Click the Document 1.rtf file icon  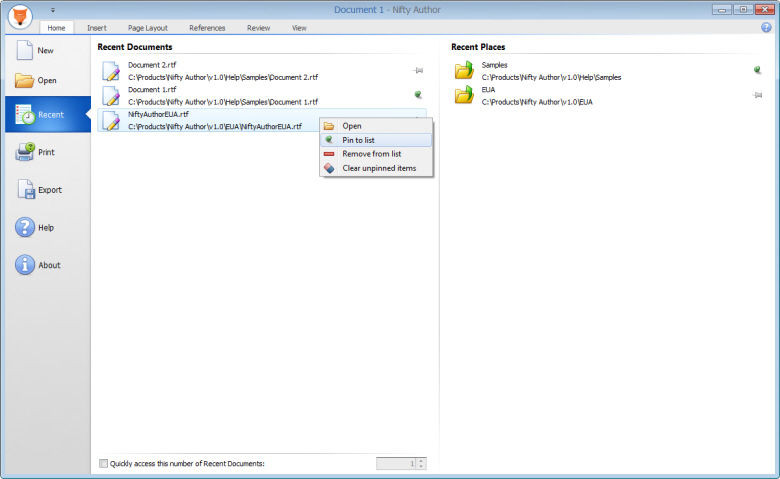pyautogui.click(x=111, y=96)
